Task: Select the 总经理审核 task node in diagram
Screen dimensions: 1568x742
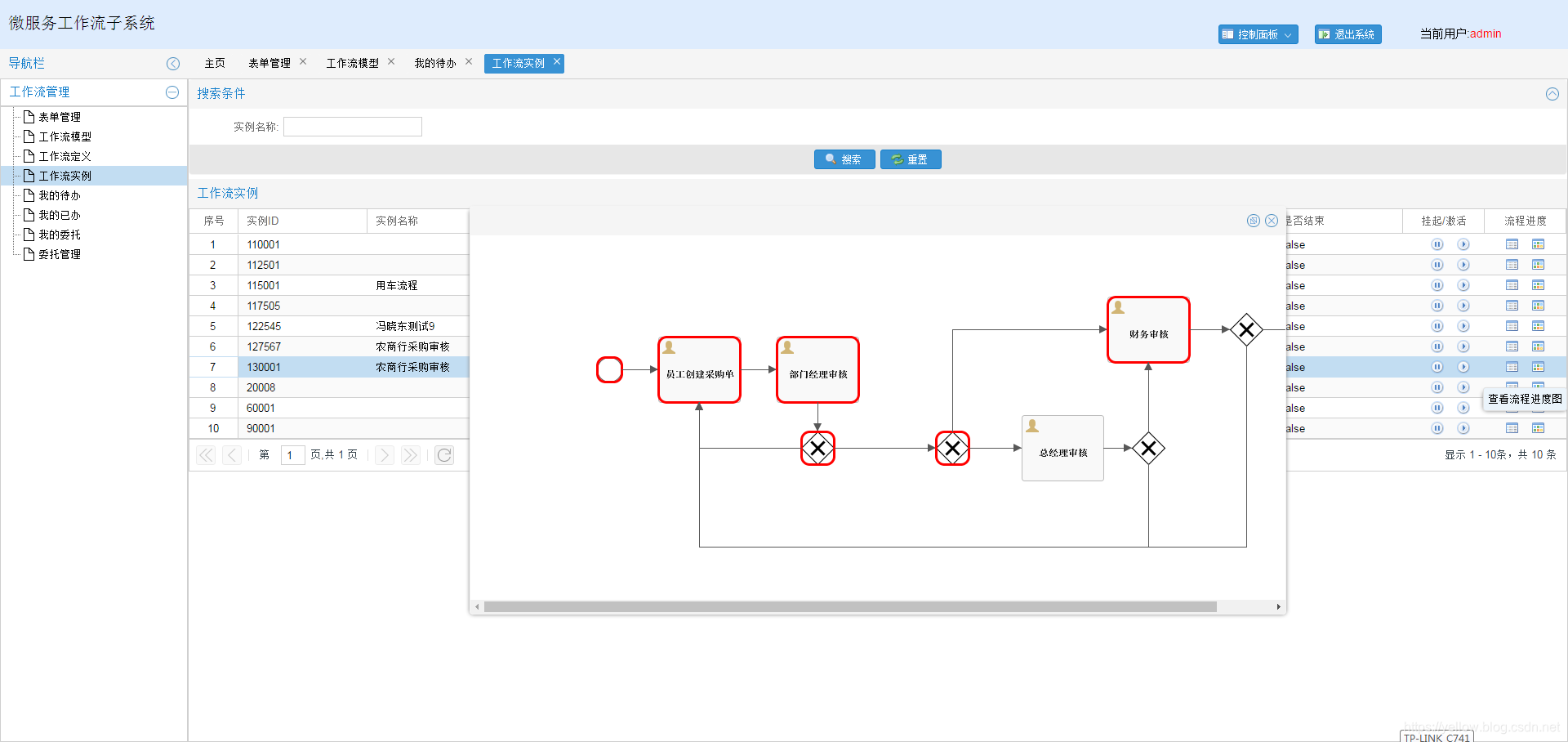Action: tap(1062, 449)
